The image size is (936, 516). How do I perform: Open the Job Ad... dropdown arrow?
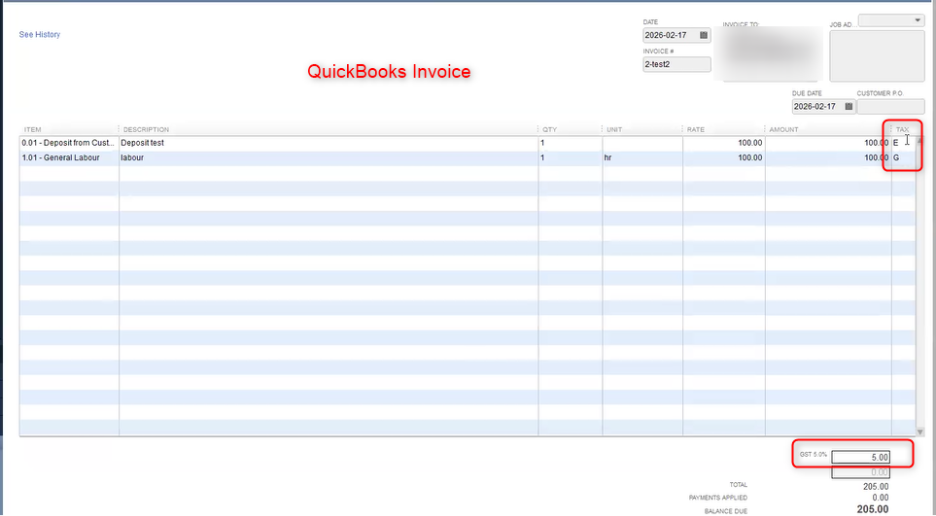pos(917,20)
